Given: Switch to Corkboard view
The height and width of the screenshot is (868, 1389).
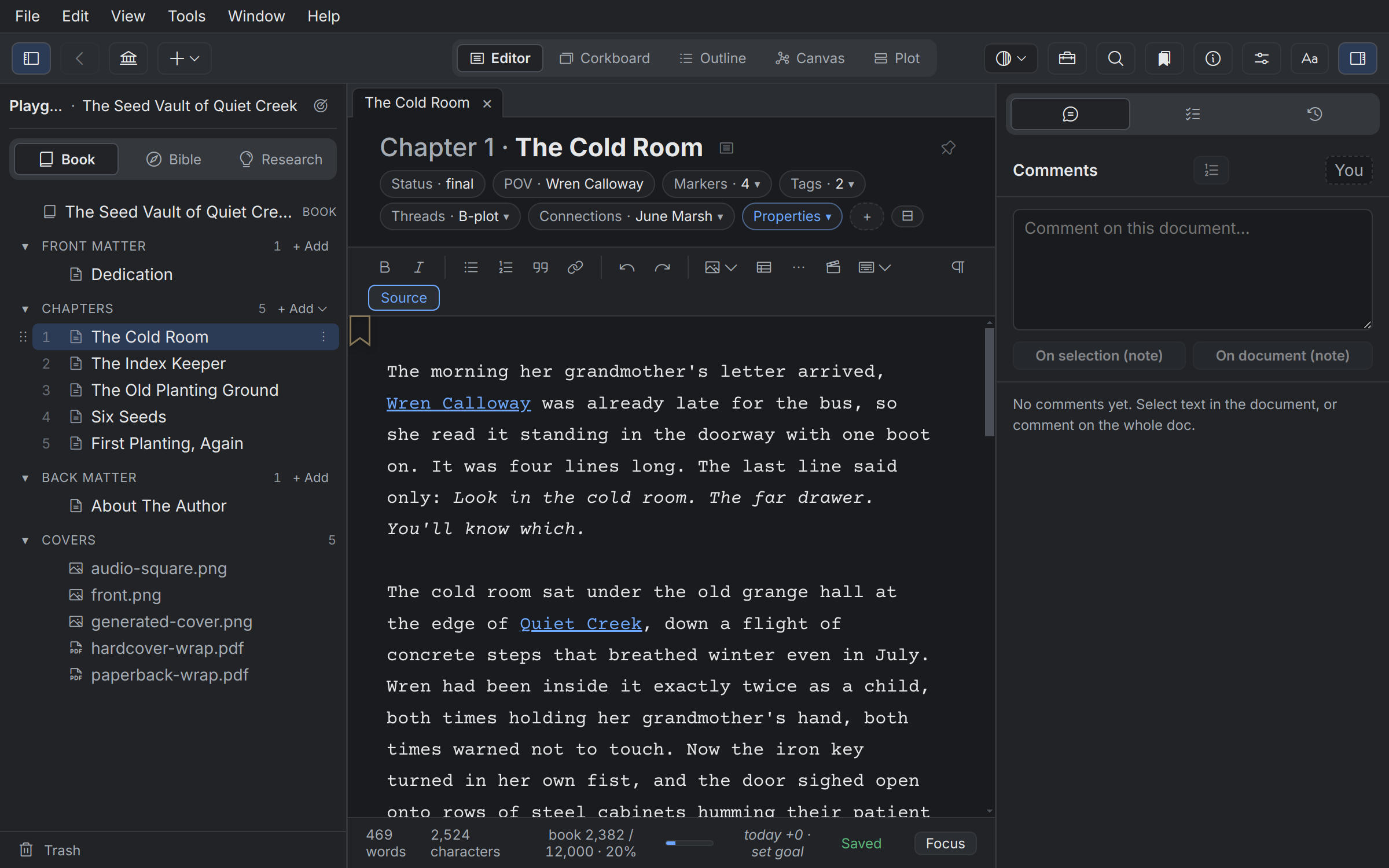Looking at the screenshot, I should tap(605, 58).
